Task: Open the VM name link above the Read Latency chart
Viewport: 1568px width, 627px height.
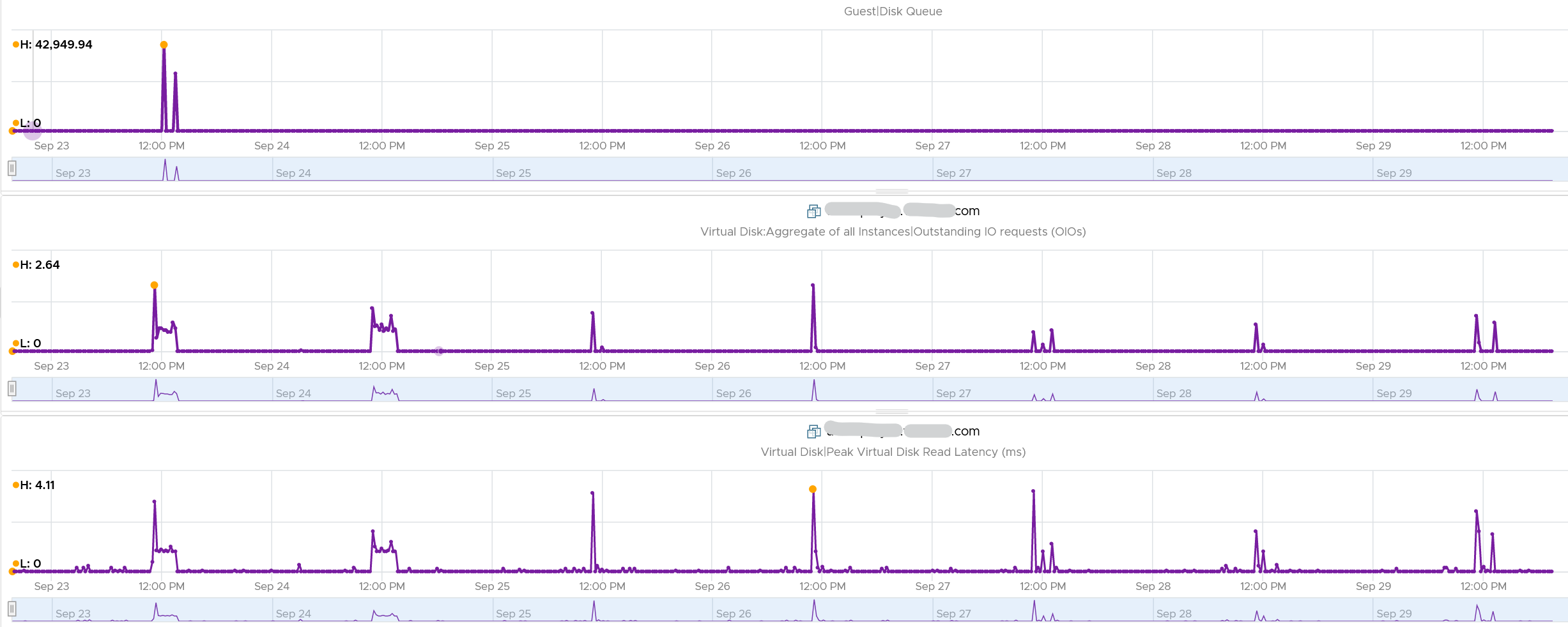Action: (902, 431)
